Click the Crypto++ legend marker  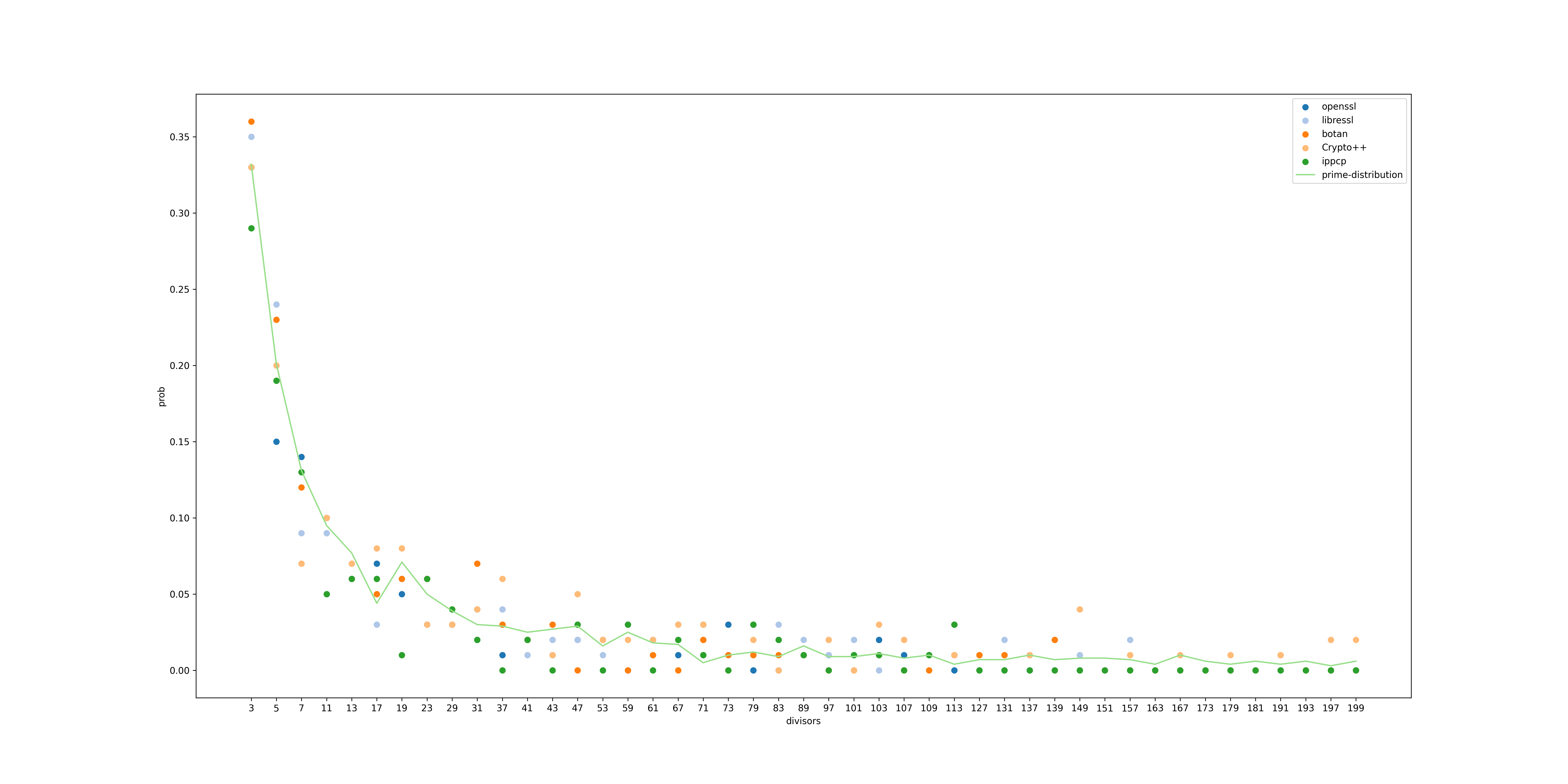point(1305,148)
